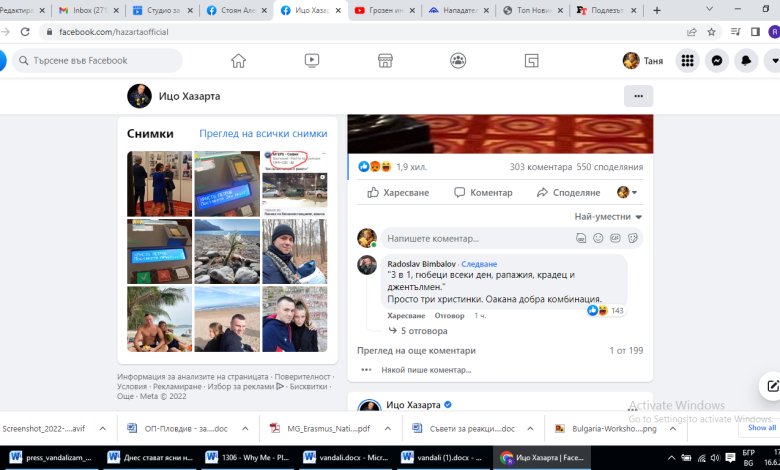The height and width of the screenshot is (470, 780).
Task: Open a new browser tab with plus
Action: [657, 10]
